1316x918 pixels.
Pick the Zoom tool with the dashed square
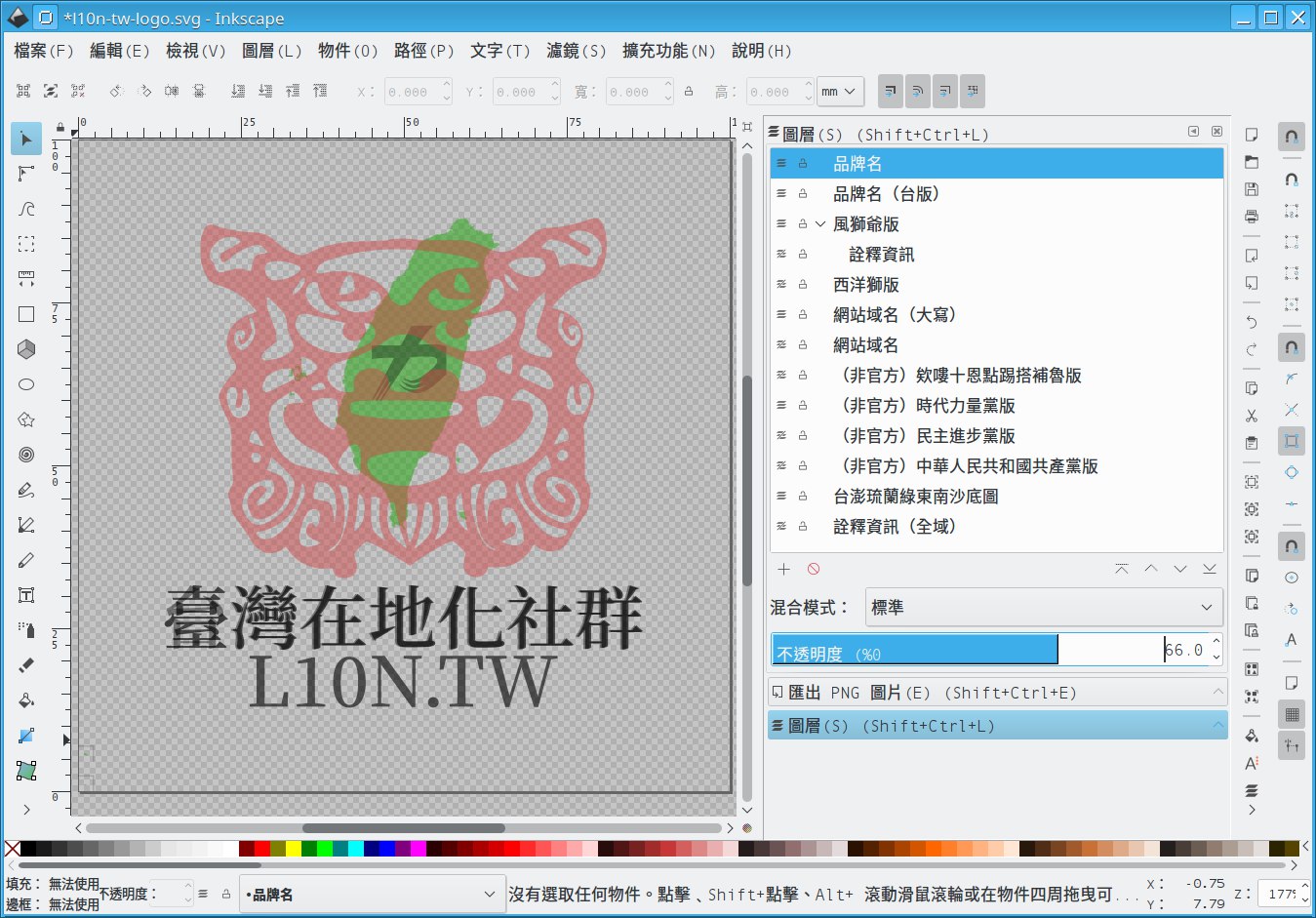26,244
